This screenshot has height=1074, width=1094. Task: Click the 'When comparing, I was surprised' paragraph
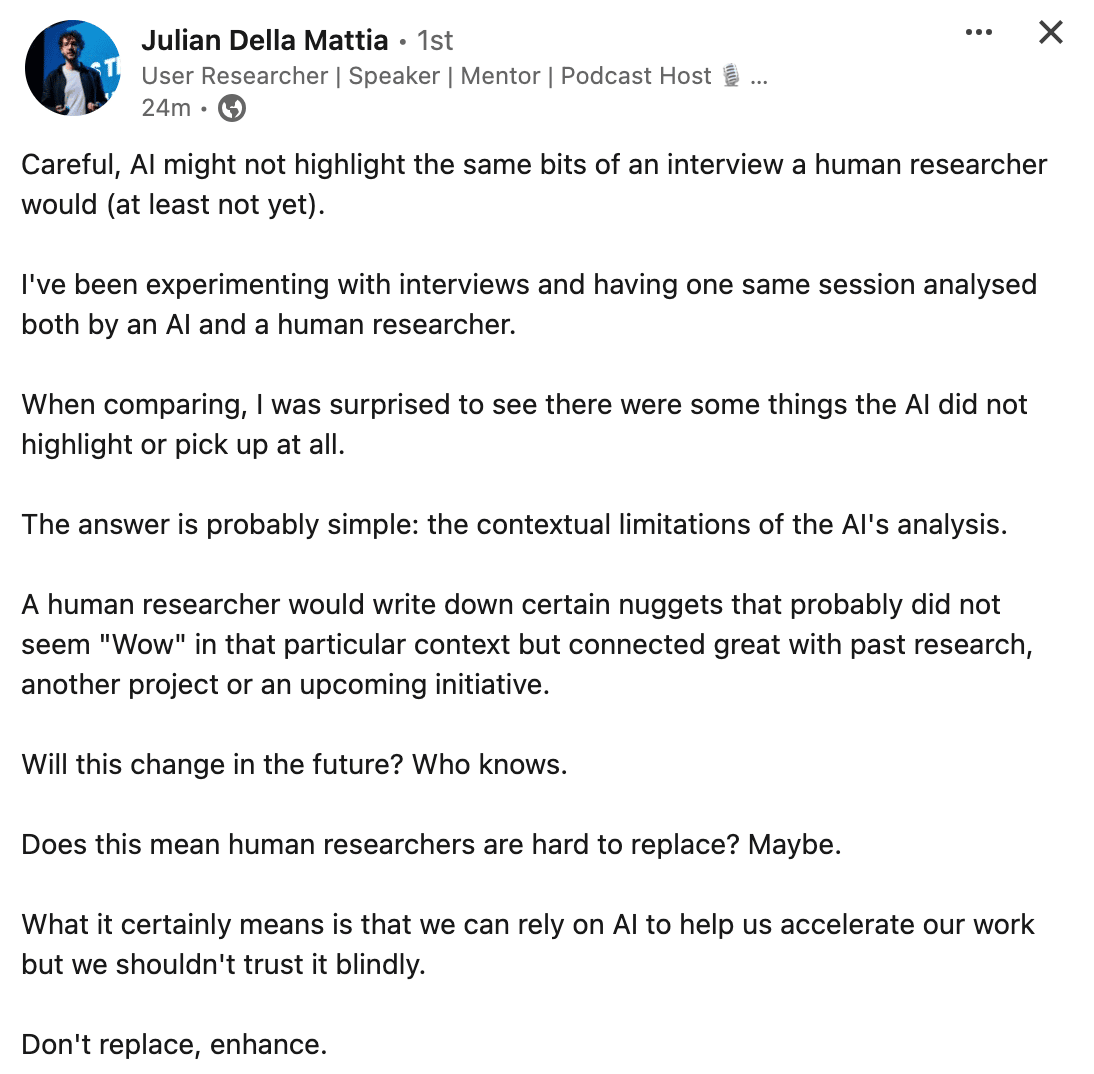(x=524, y=424)
